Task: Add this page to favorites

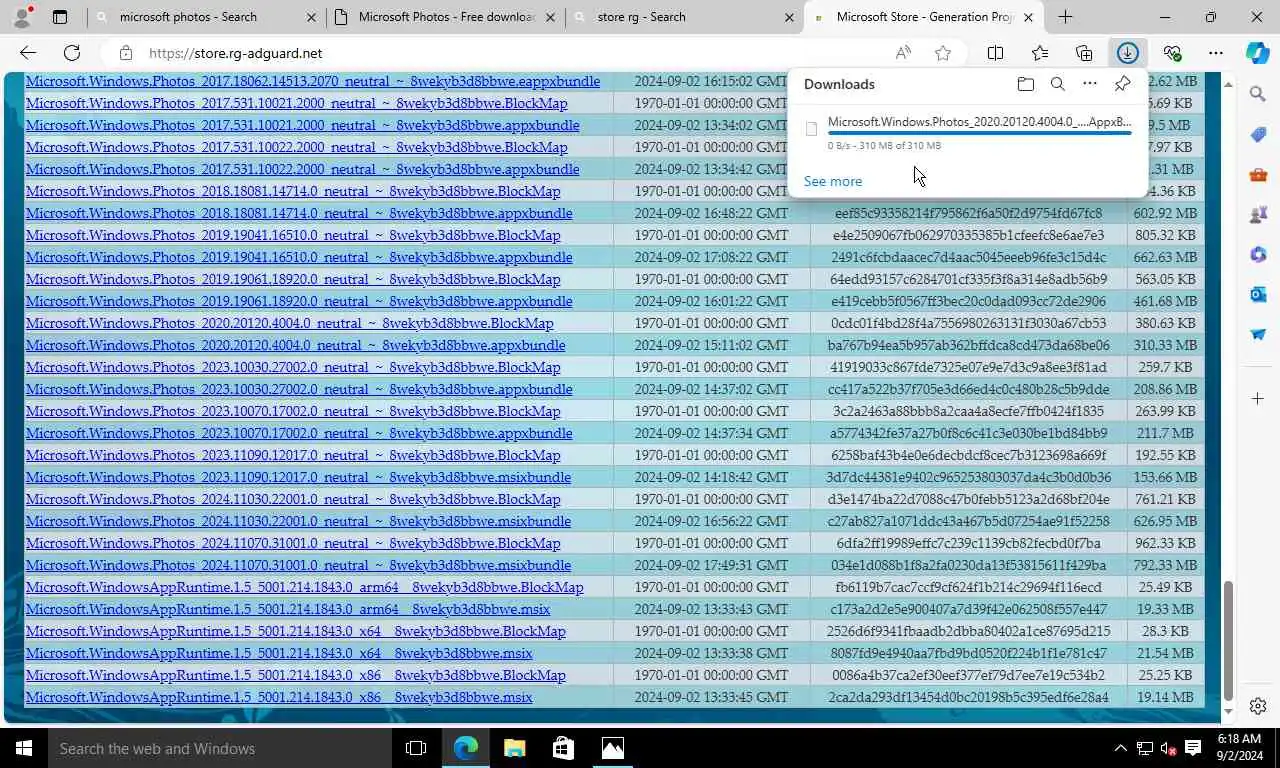Action: coord(942,53)
